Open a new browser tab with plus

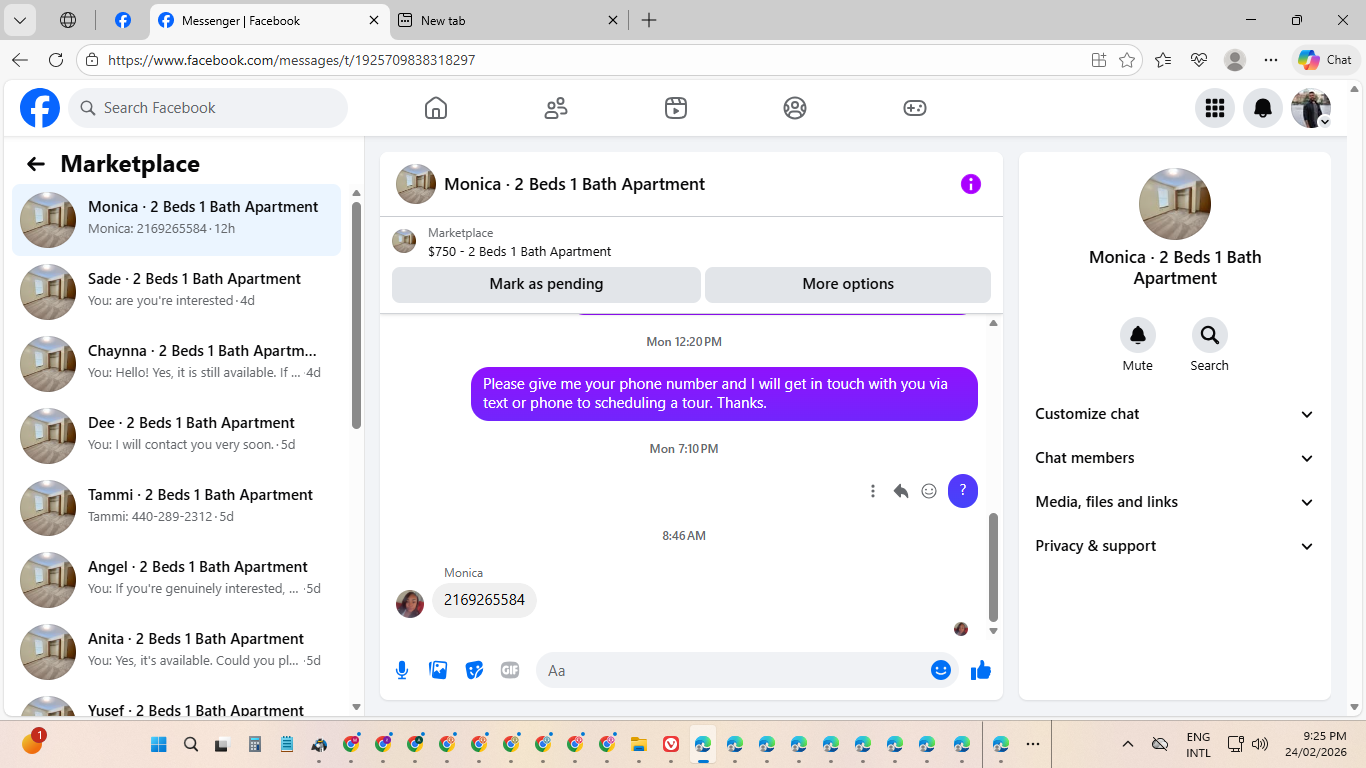coord(649,20)
